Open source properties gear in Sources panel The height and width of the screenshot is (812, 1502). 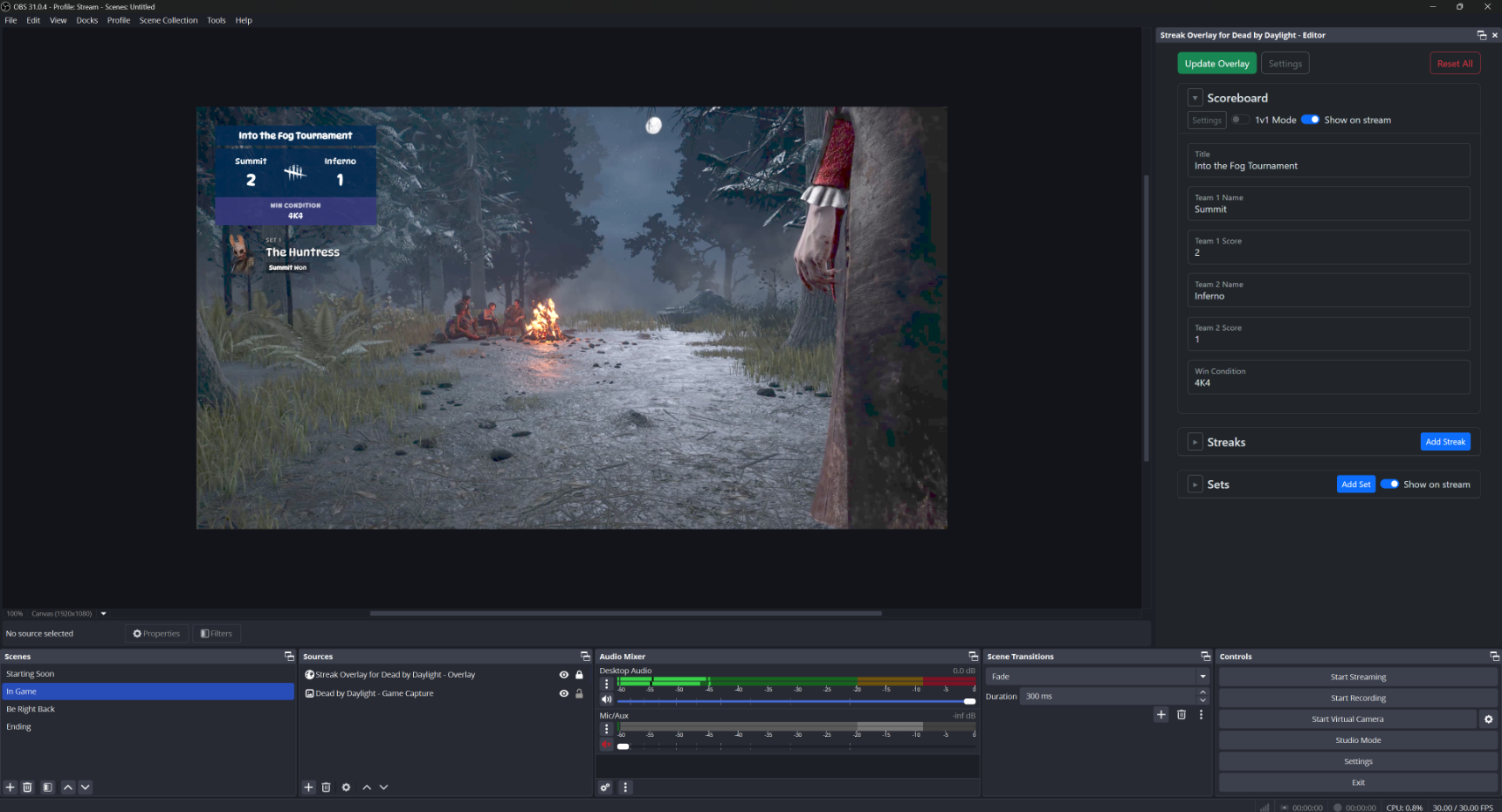point(346,788)
